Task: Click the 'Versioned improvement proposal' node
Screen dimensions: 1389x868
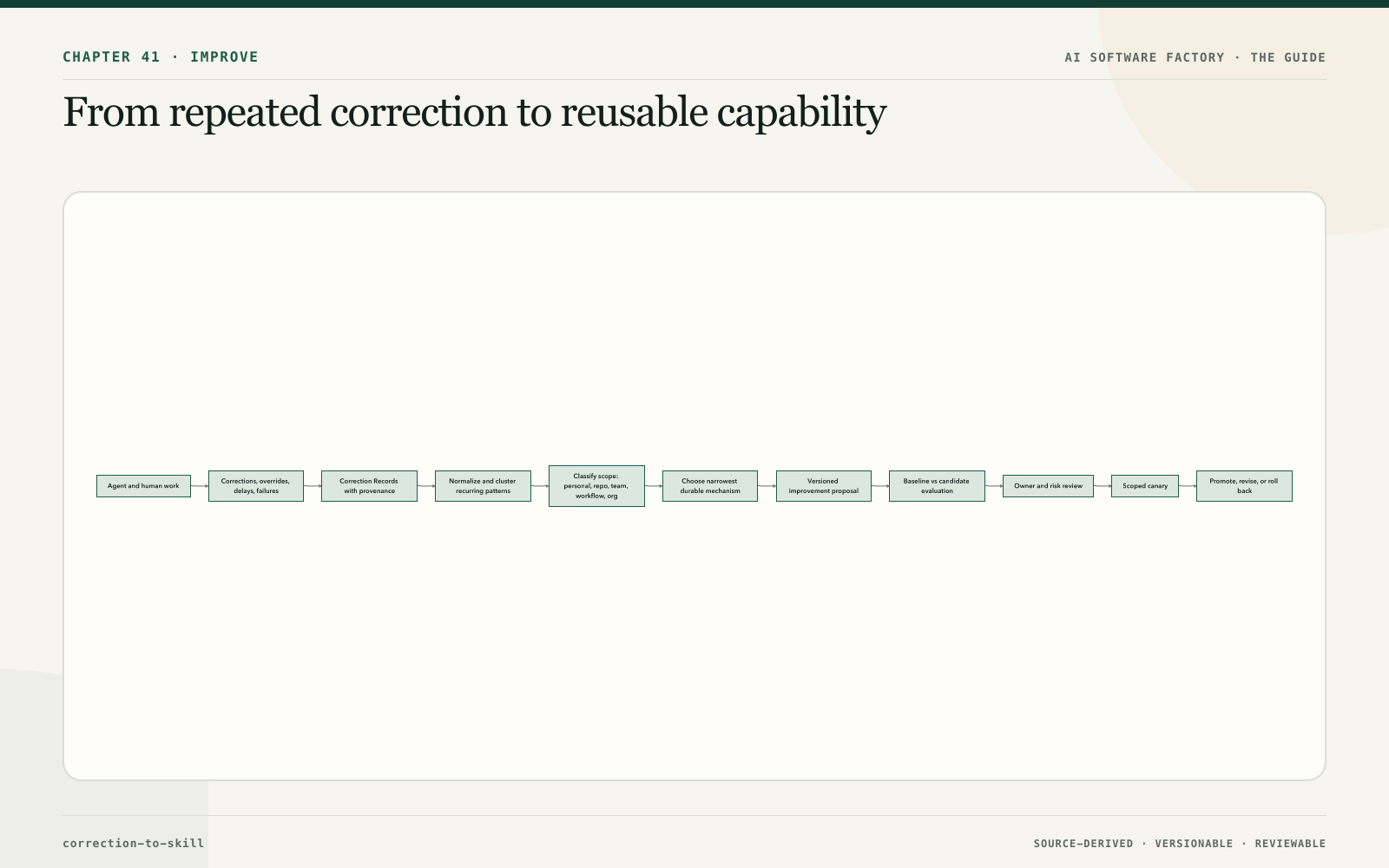Action: coord(824,486)
